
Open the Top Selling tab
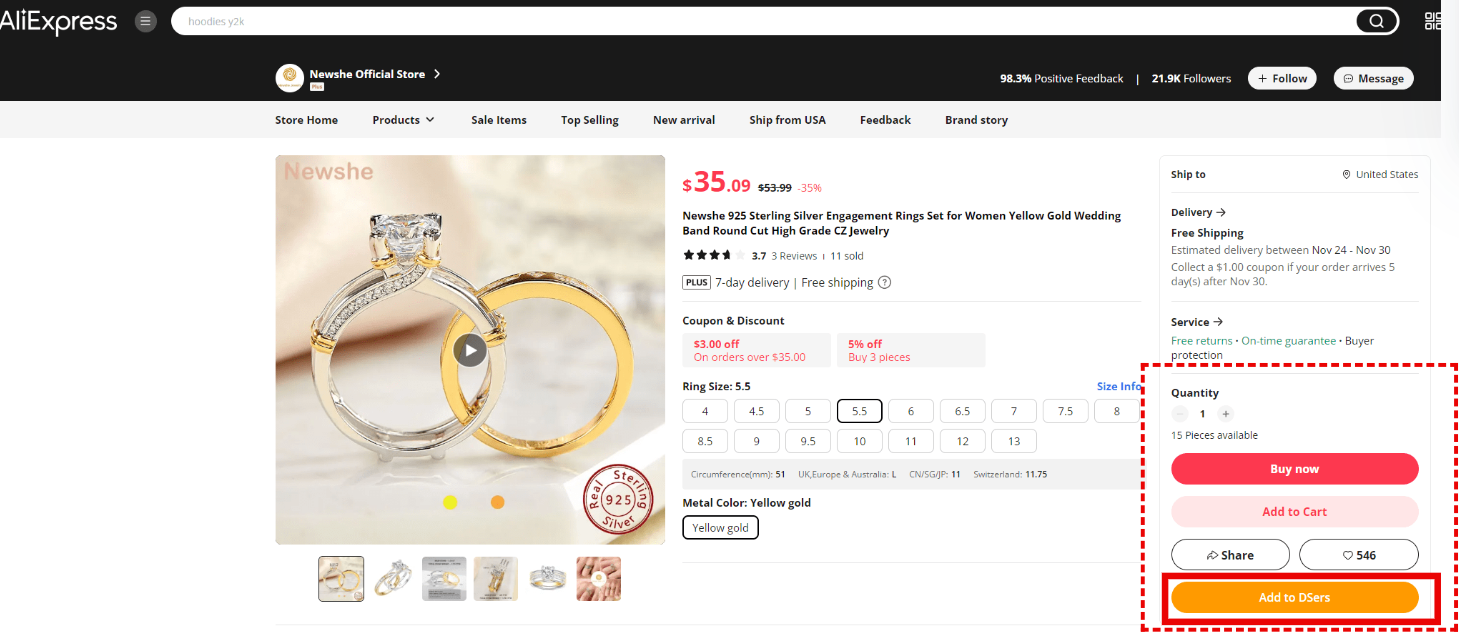(x=589, y=120)
